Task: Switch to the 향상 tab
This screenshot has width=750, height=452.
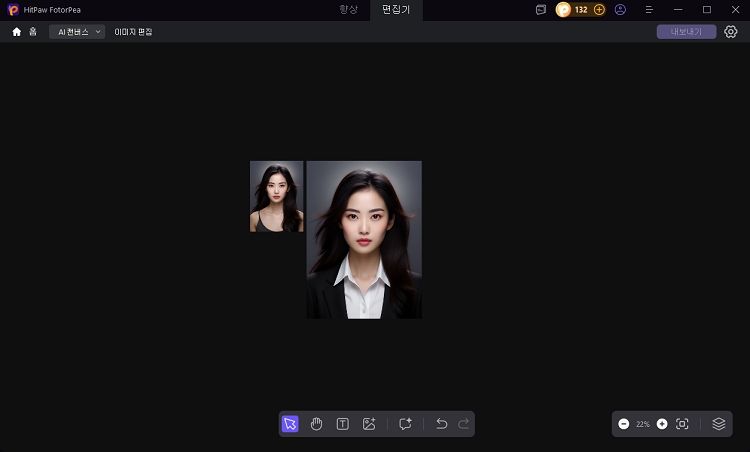Action: (x=348, y=10)
